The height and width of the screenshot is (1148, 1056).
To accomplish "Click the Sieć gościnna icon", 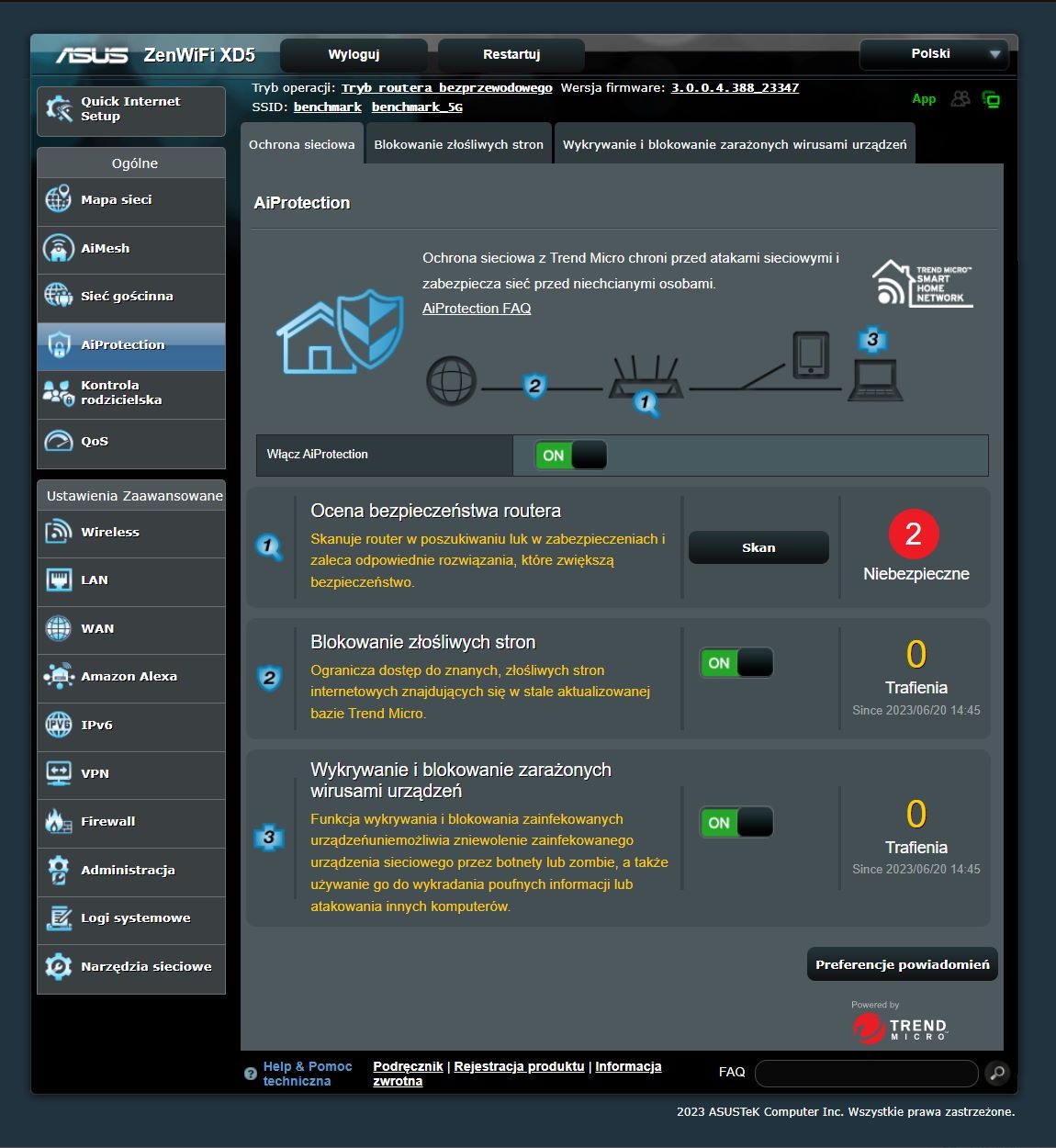I will click(59, 296).
